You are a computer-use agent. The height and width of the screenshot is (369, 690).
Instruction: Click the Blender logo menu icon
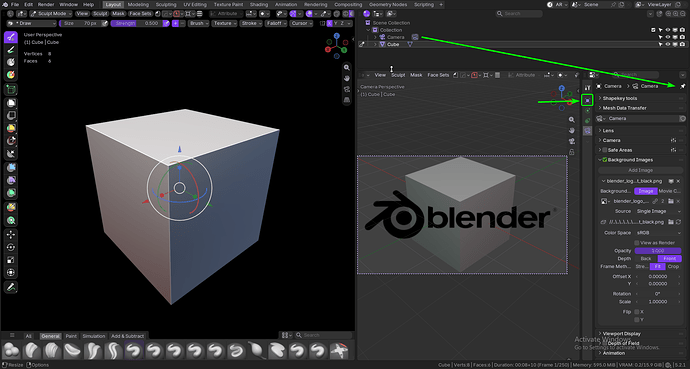pyautogui.click(x=5, y=4)
